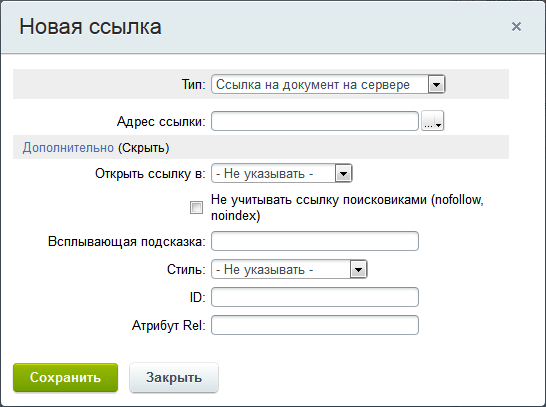Click the arrow on the Стиль selector
546x407 pixels.
(358, 269)
